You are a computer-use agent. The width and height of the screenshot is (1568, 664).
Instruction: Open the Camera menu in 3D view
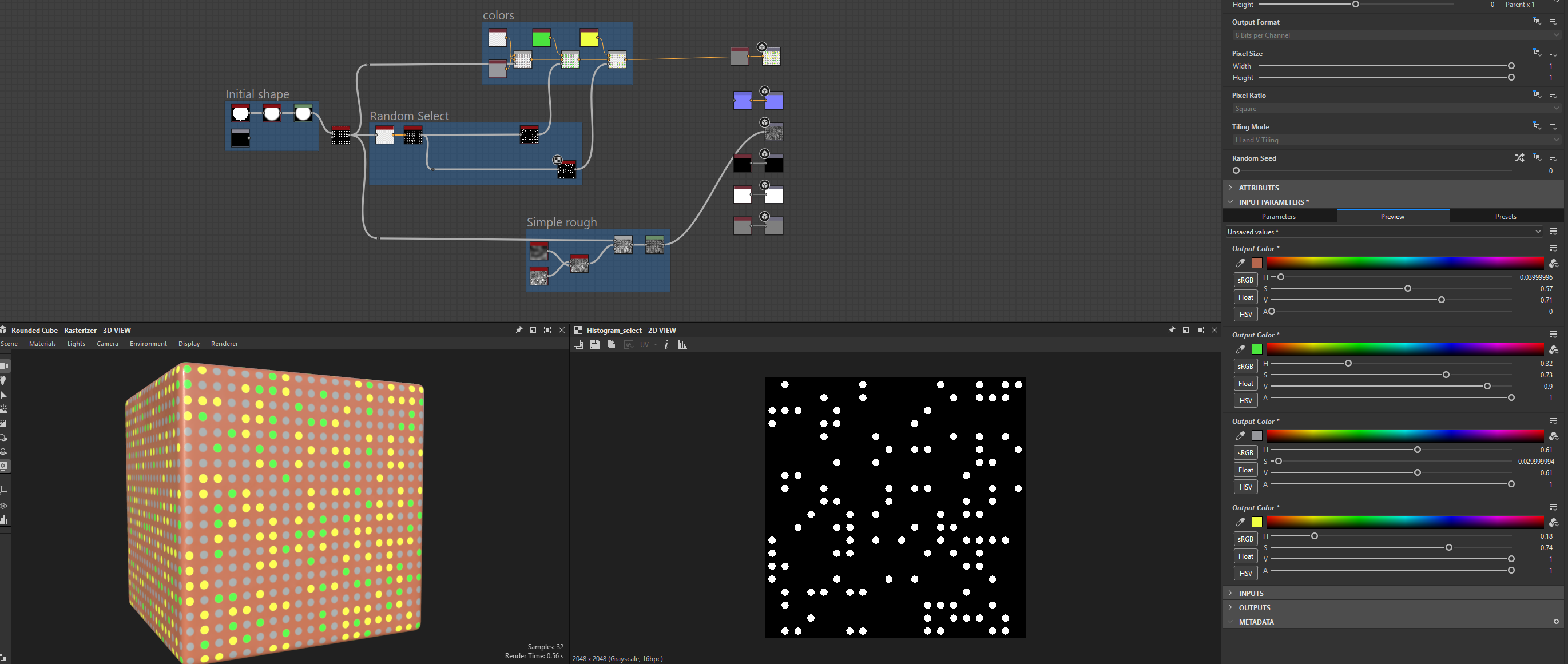point(107,344)
